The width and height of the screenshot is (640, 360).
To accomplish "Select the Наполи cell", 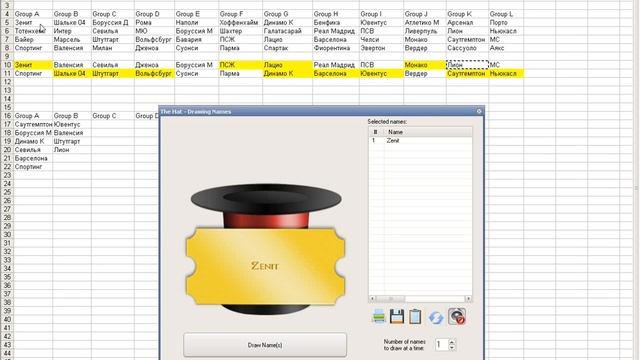I will (x=196, y=22).
